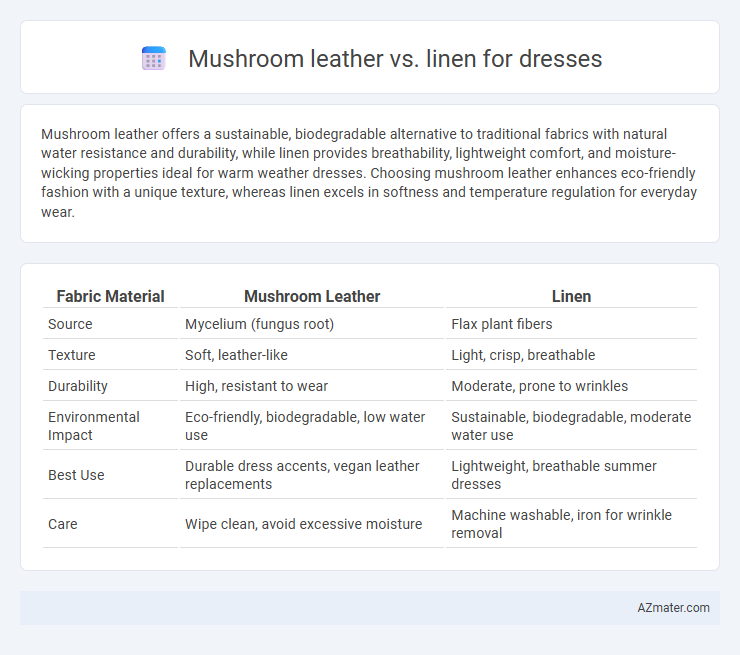Click the 'Light, crisp, breathable' cell
Image resolution: width=740 pixels, height=655 pixels.
click(523, 355)
